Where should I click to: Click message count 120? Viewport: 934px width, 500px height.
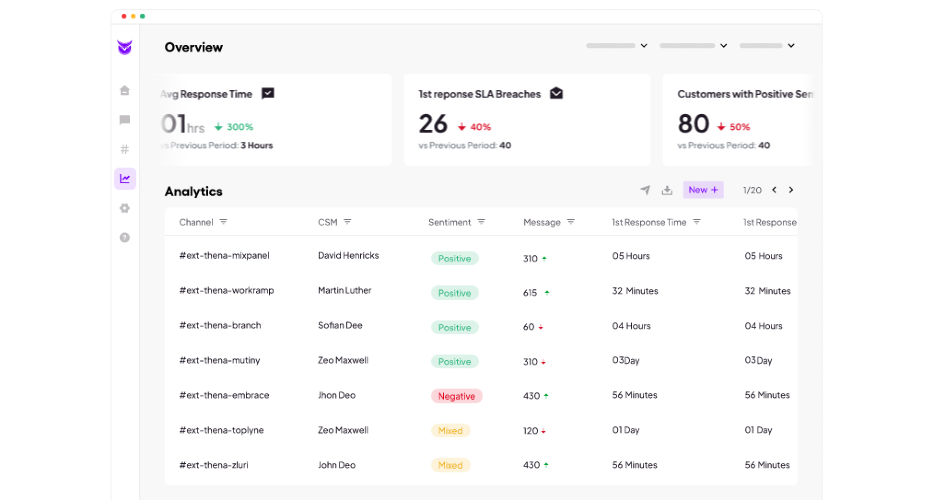pos(531,431)
